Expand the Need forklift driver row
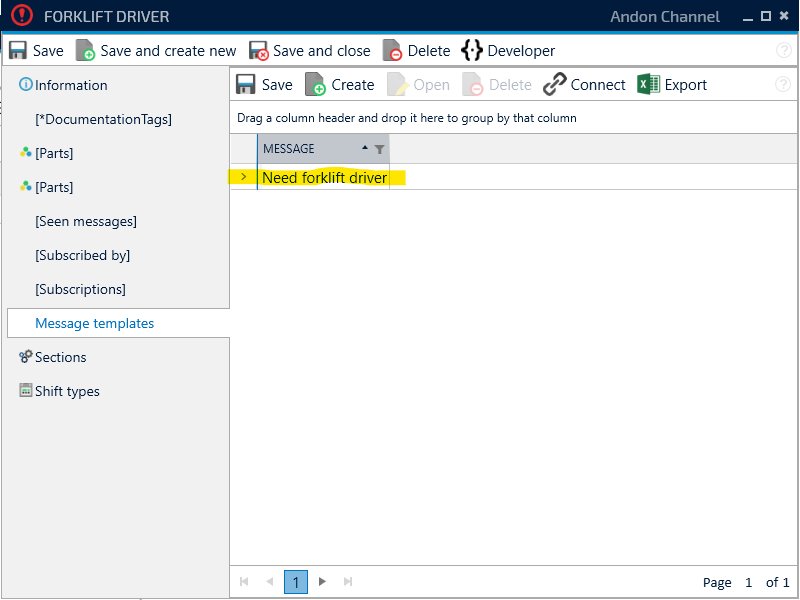This screenshot has height=600, width=800. 243,177
